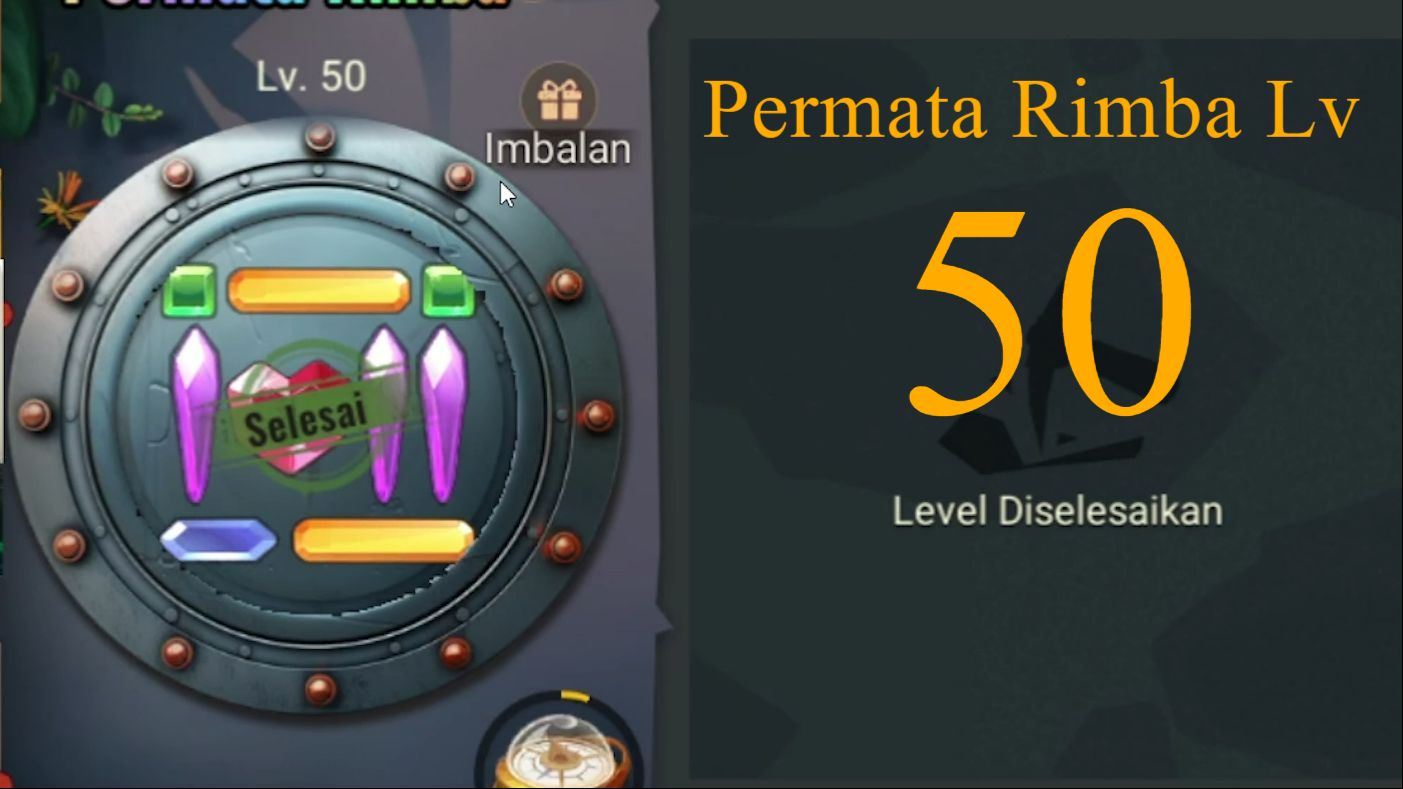This screenshot has height=789, width=1403.
Task: Tap the leftmost purple crystal gem
Action: 196,413
